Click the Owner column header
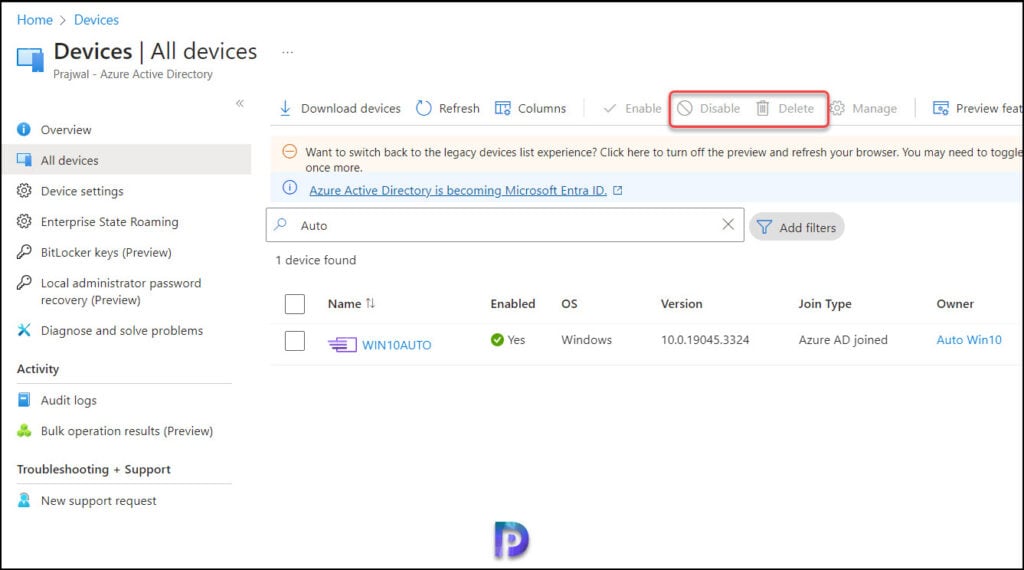This screenshot has height=570, width=1024. [955, 304]
